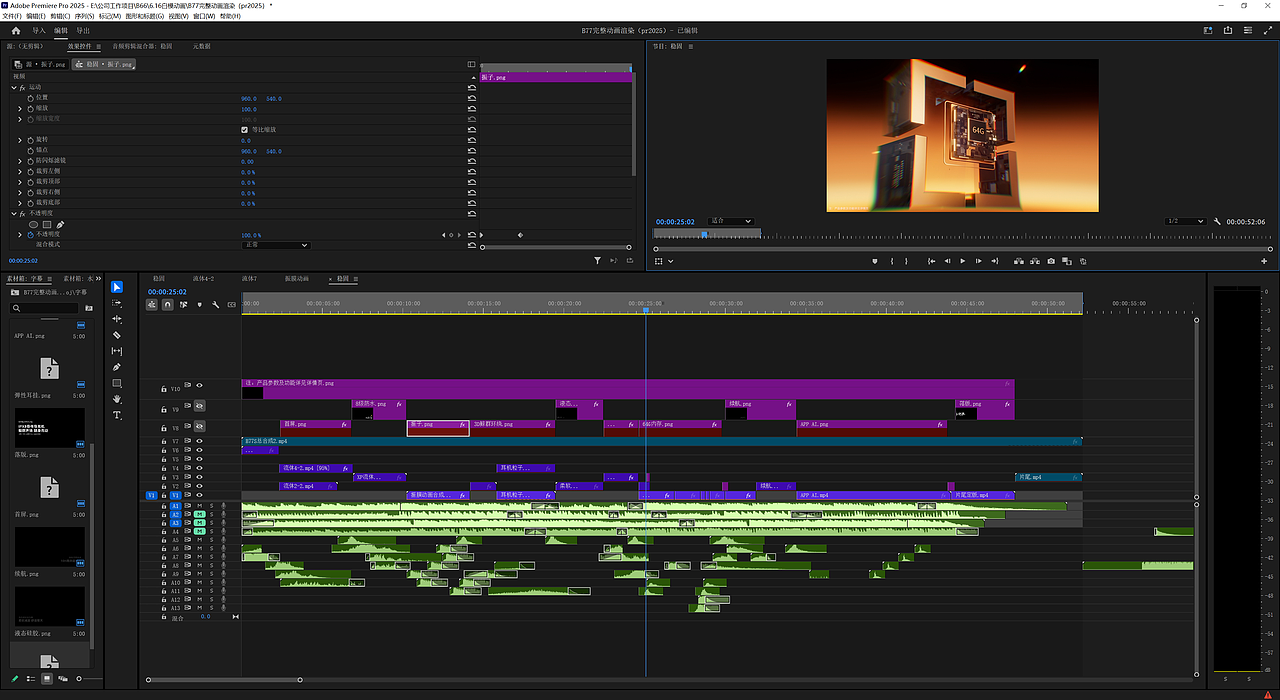Viewport: 1280px width, 700px height.
Task: Switch to 导入 workspace tab
Action: pyautogui.click(x=39, y=31)
